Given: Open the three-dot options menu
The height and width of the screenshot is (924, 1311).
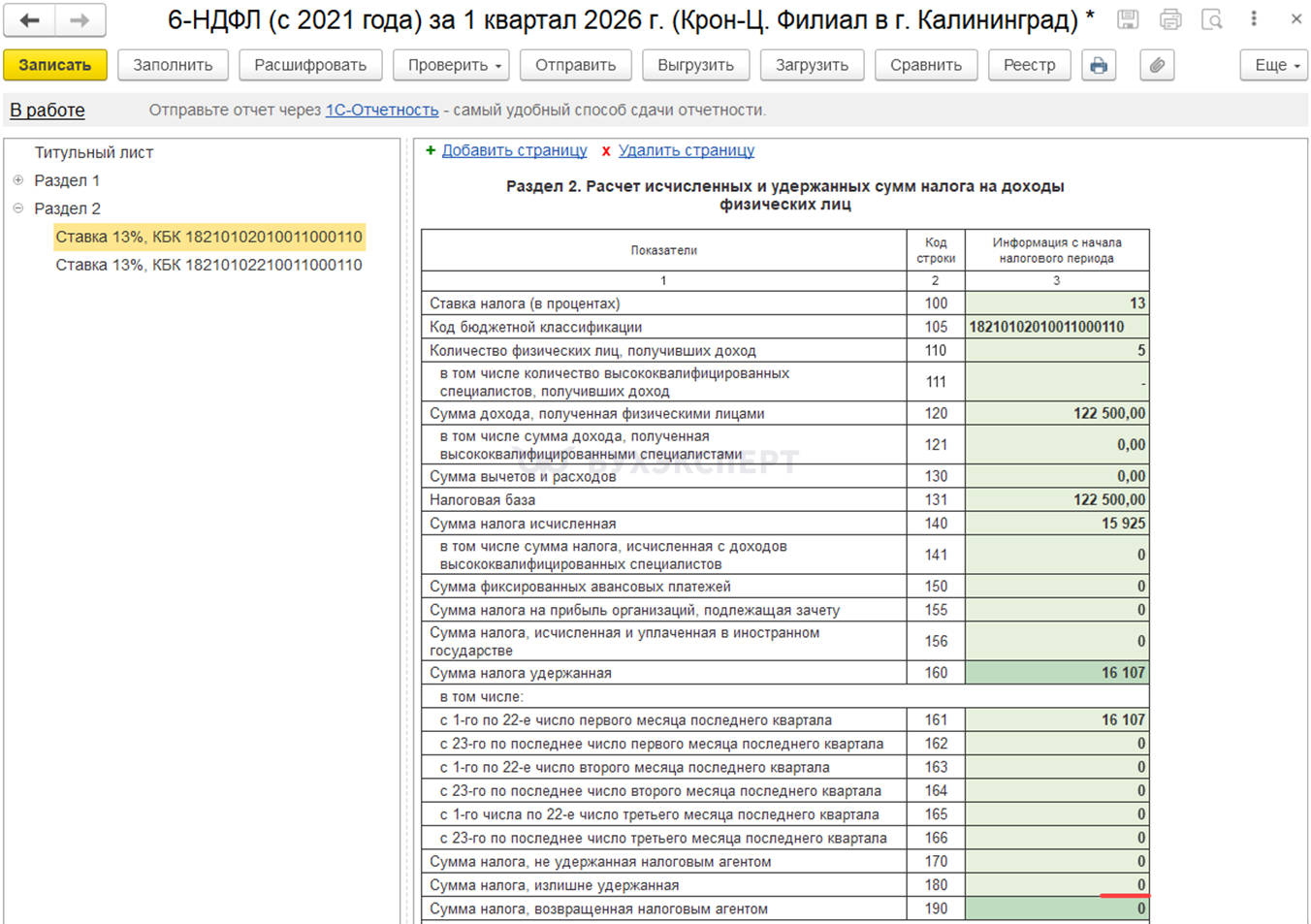Looking at the screenshot, I should click(x=1254, y=19).
